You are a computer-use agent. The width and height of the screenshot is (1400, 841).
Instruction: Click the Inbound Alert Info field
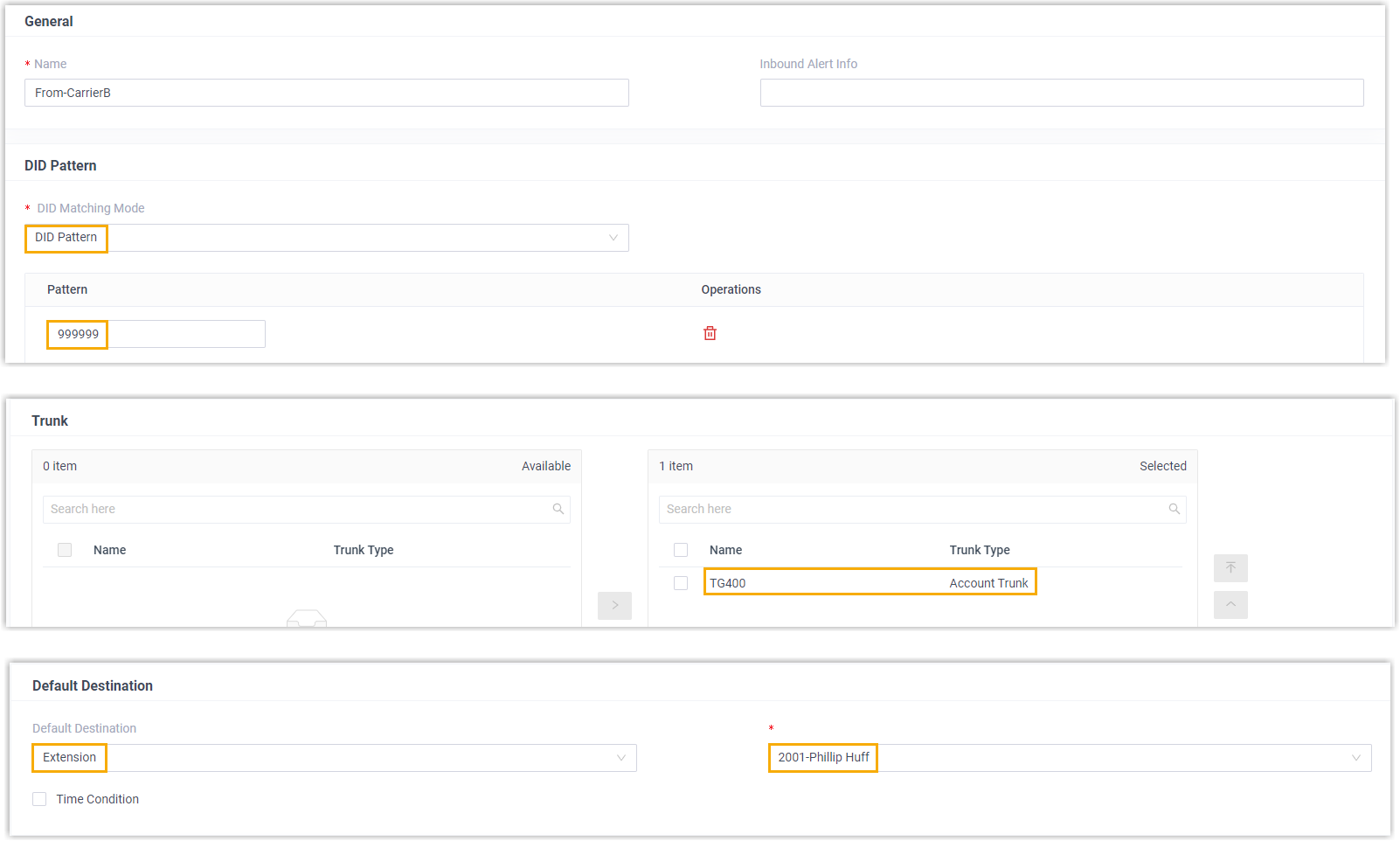tap(1061, 93)
